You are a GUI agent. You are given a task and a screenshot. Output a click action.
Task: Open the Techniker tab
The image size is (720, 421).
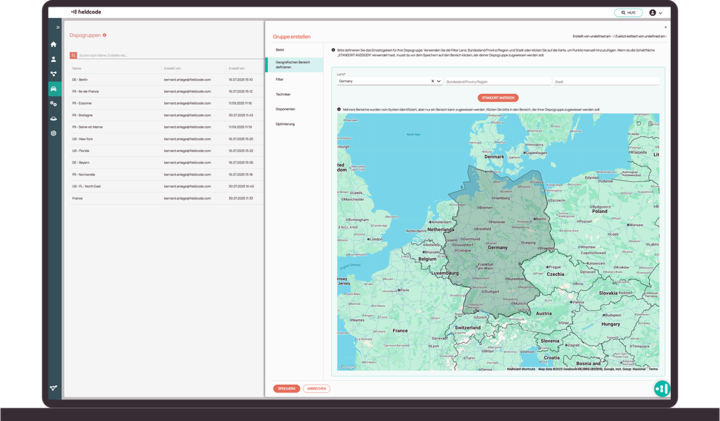283,93
